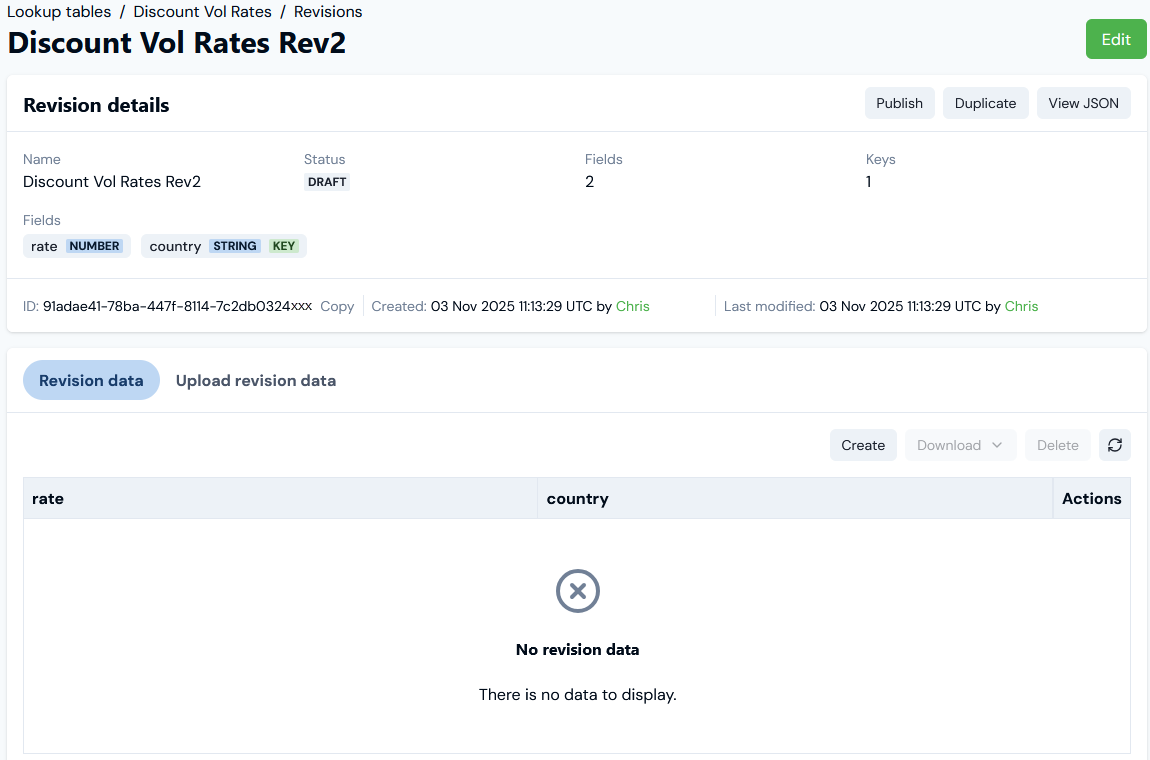Click the Delete button
1150x760 pixels.
tap(1057, 445)
